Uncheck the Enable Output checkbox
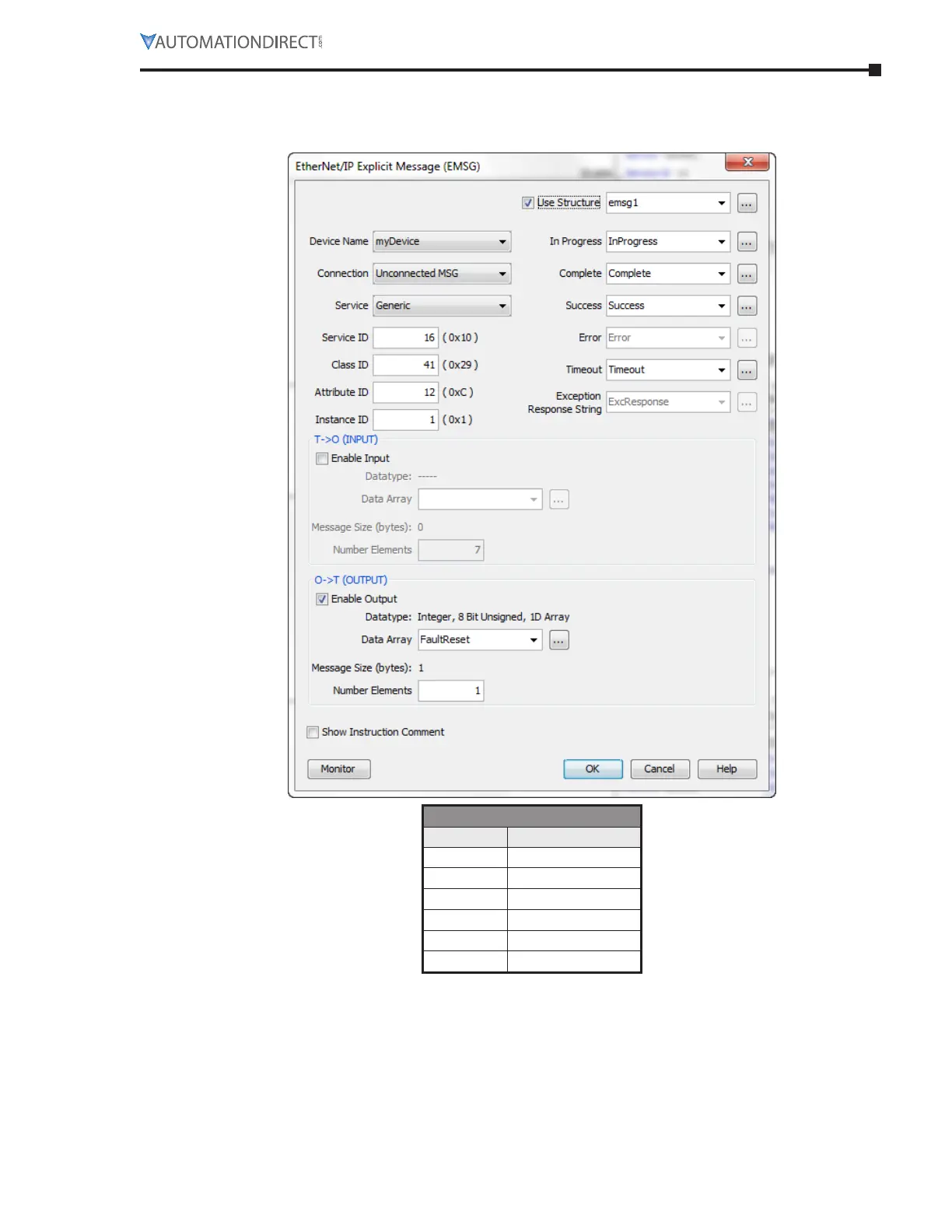This screenshot has width=952, height=1232. point(322,600)
